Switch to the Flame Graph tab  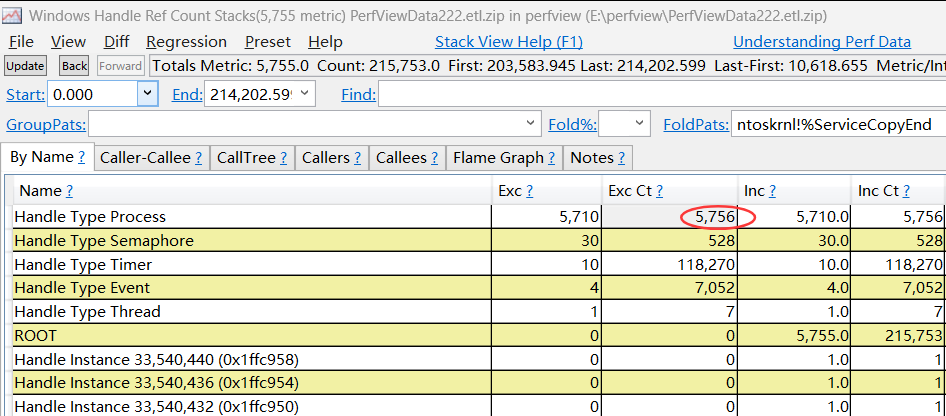coord(502,158)
